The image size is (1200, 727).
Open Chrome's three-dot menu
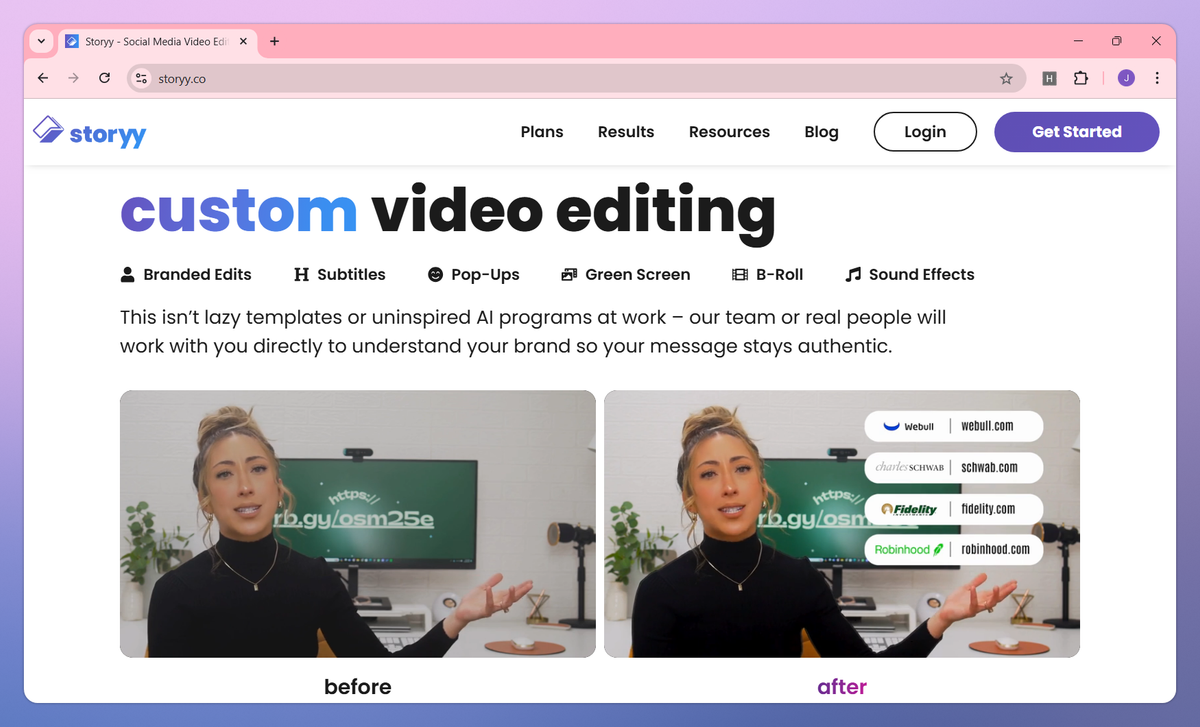pos(1157,78)
